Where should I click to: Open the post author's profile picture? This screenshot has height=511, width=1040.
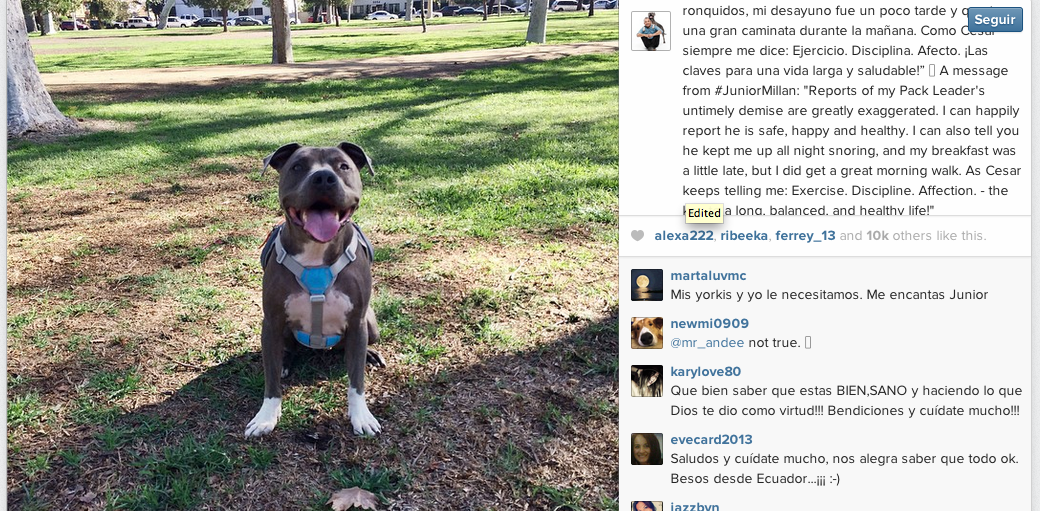651,31
